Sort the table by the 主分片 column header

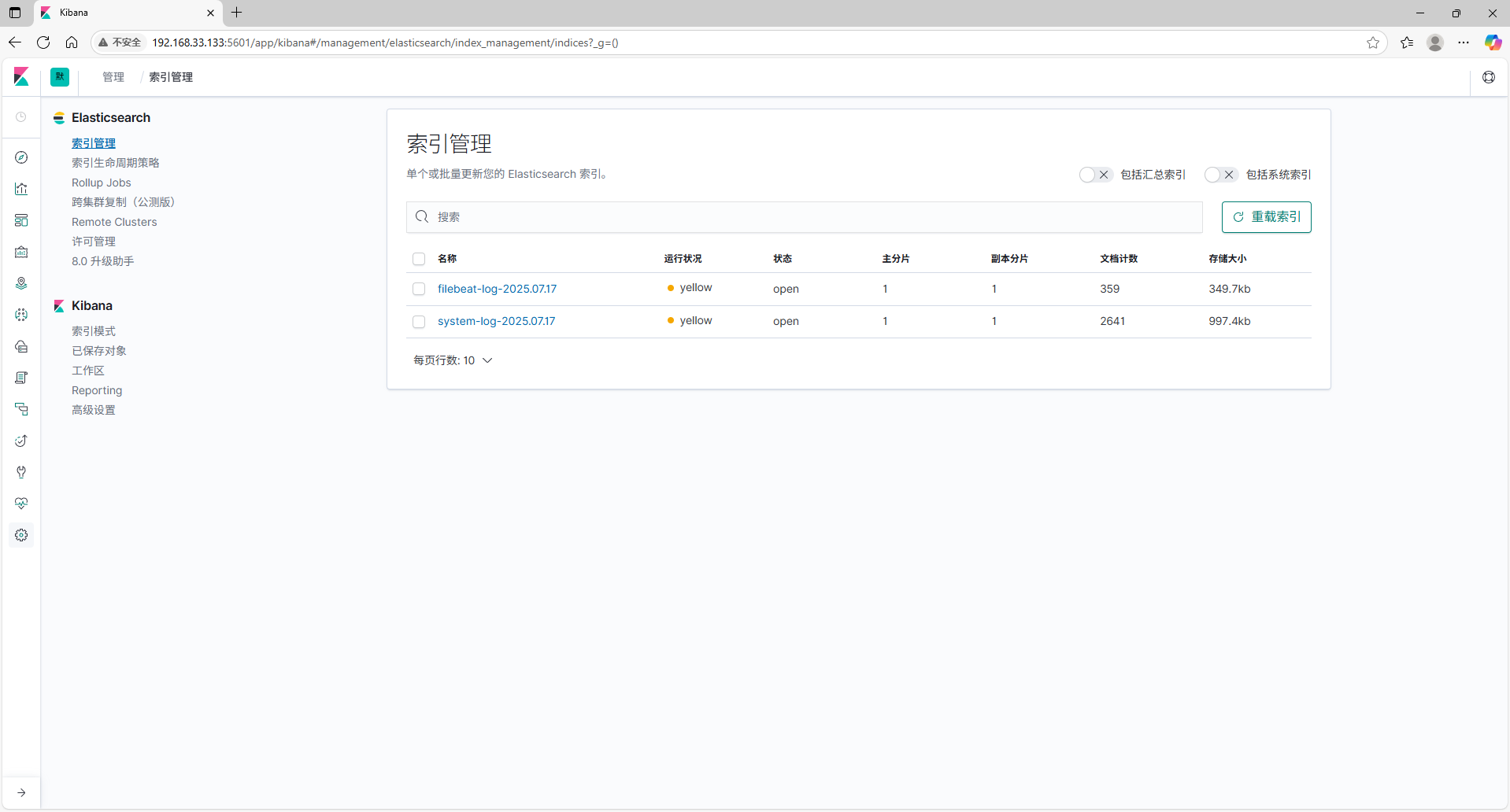tap(896, 259)
